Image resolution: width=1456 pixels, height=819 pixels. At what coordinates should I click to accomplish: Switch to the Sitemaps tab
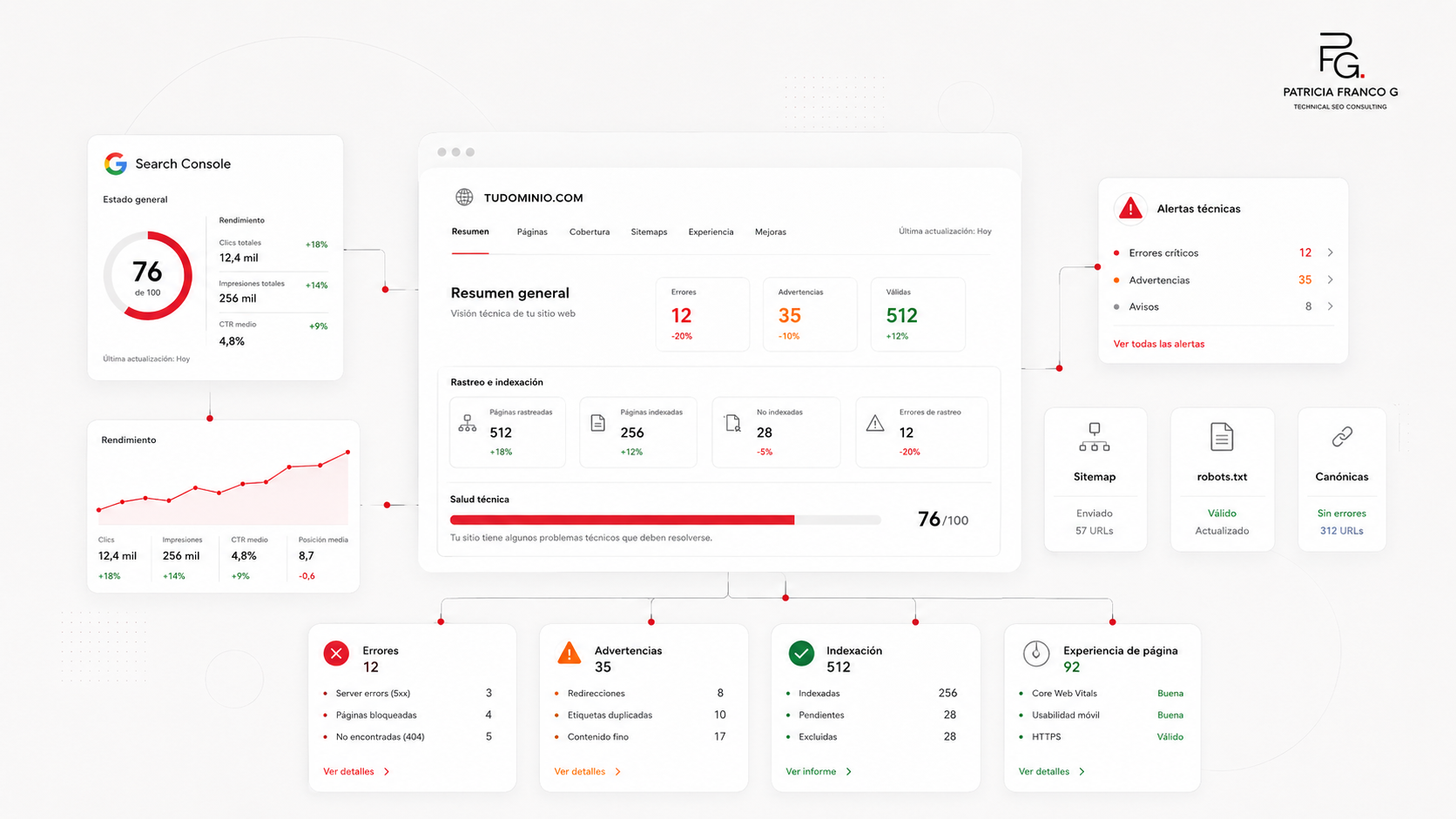tap(649, 232)
